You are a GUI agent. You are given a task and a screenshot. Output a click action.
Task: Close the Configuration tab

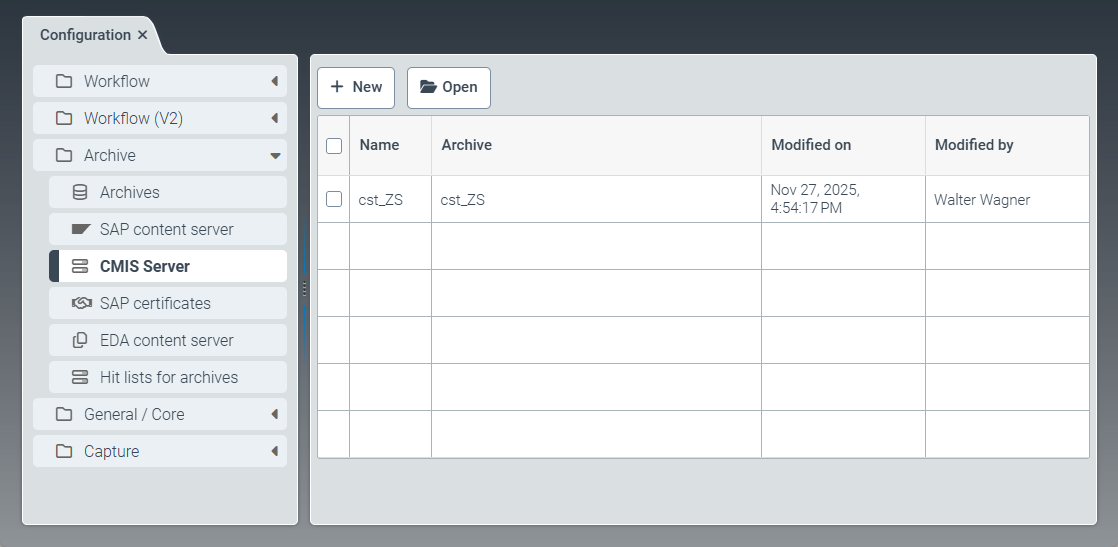coord(142,35)
